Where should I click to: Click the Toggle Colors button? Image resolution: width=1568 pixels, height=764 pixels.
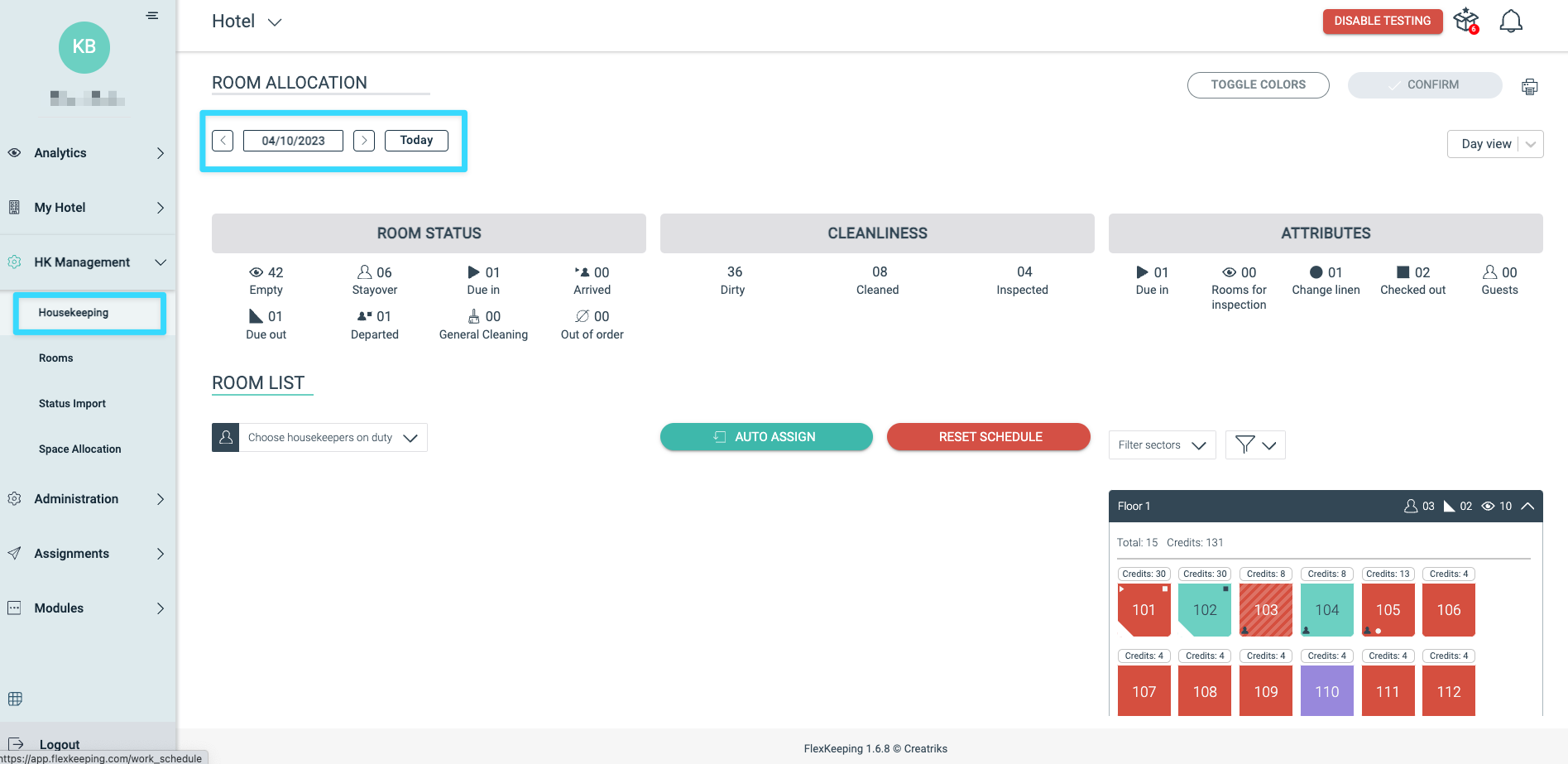(x=1259, y=84)
